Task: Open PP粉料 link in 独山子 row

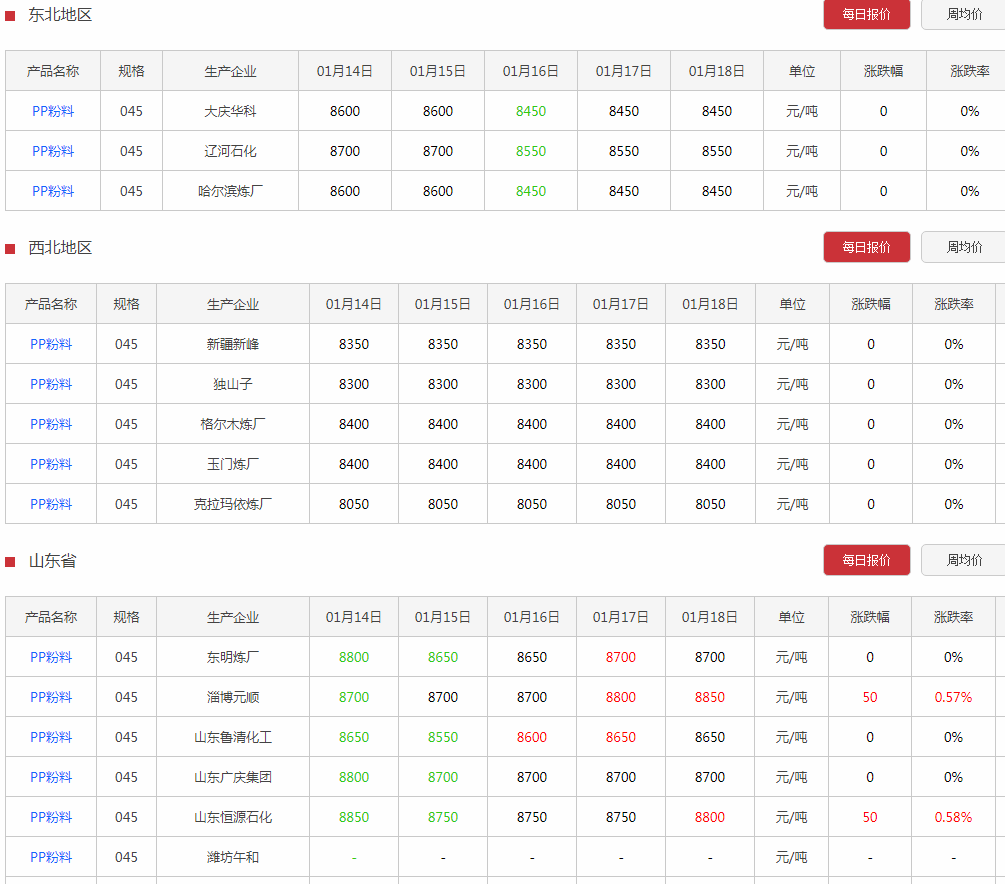Action: pyautogui.click(x=51, y=384)
